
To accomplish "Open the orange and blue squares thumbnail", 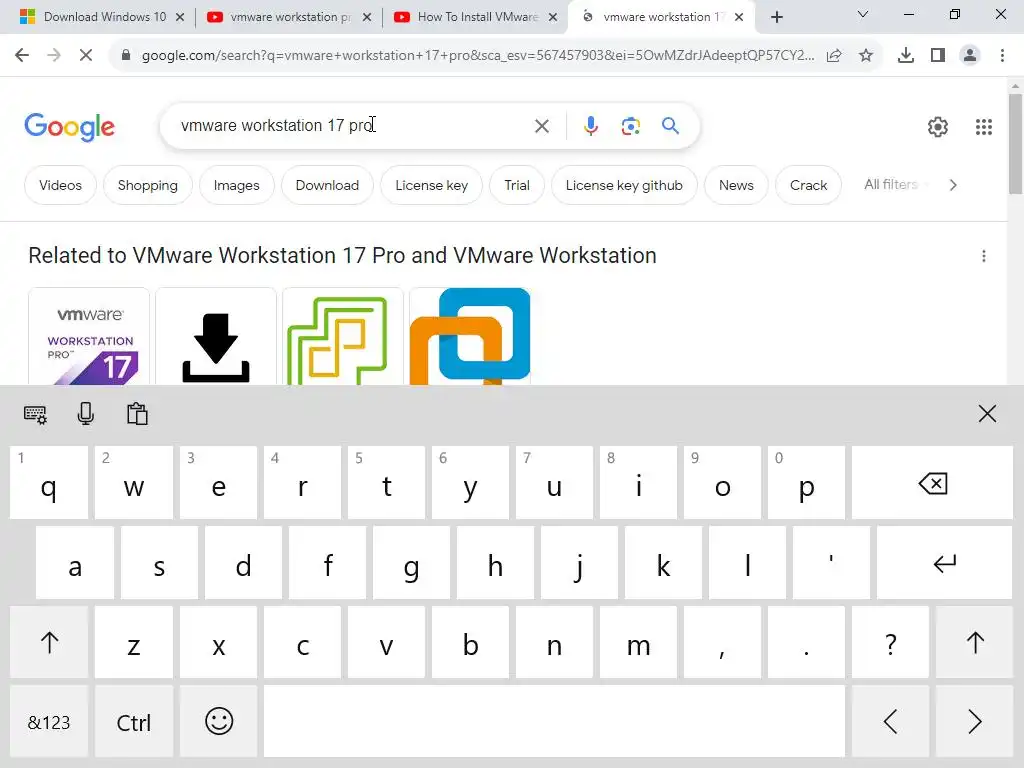I will (x=470, y=336).
